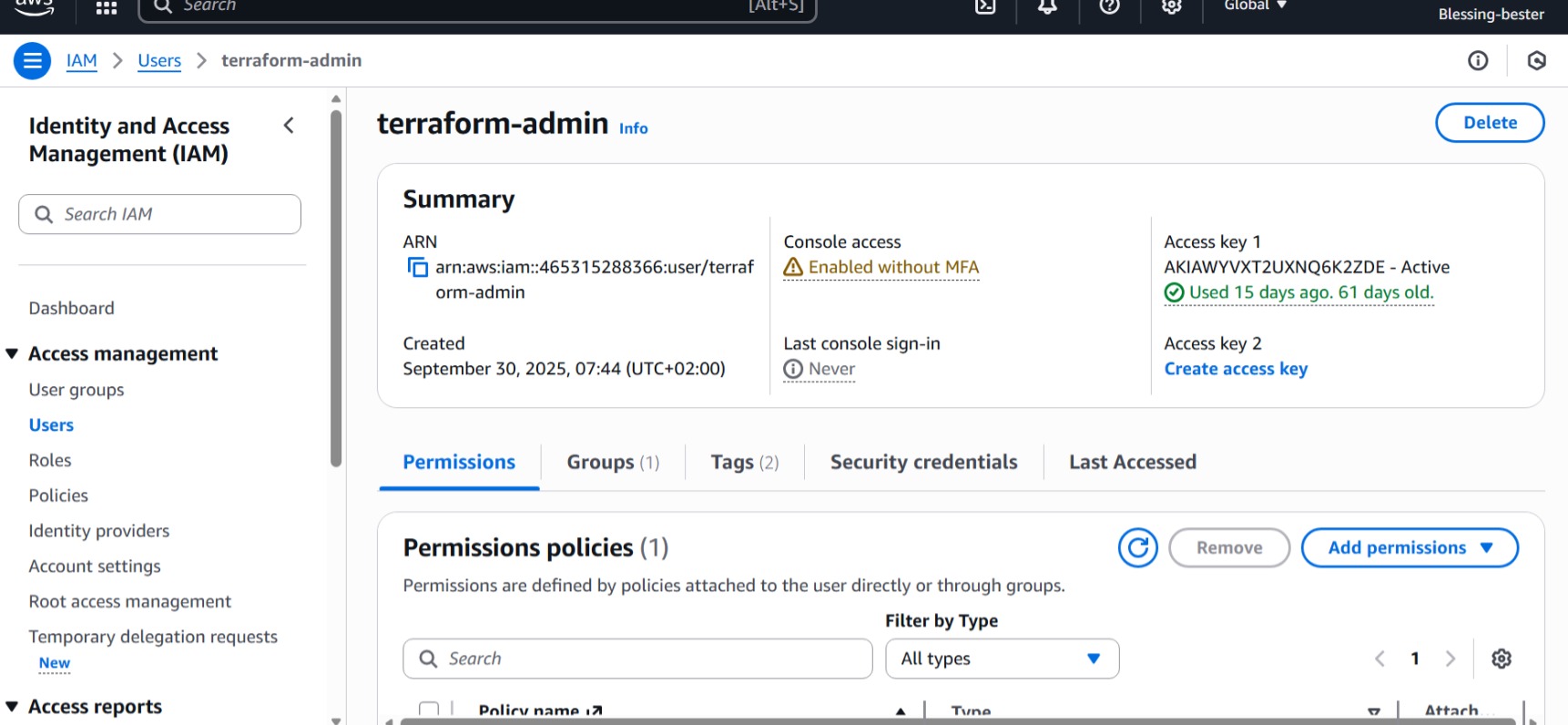Click the Never last sign-in text
The image size is (1568, 725).
pos(831,369)
